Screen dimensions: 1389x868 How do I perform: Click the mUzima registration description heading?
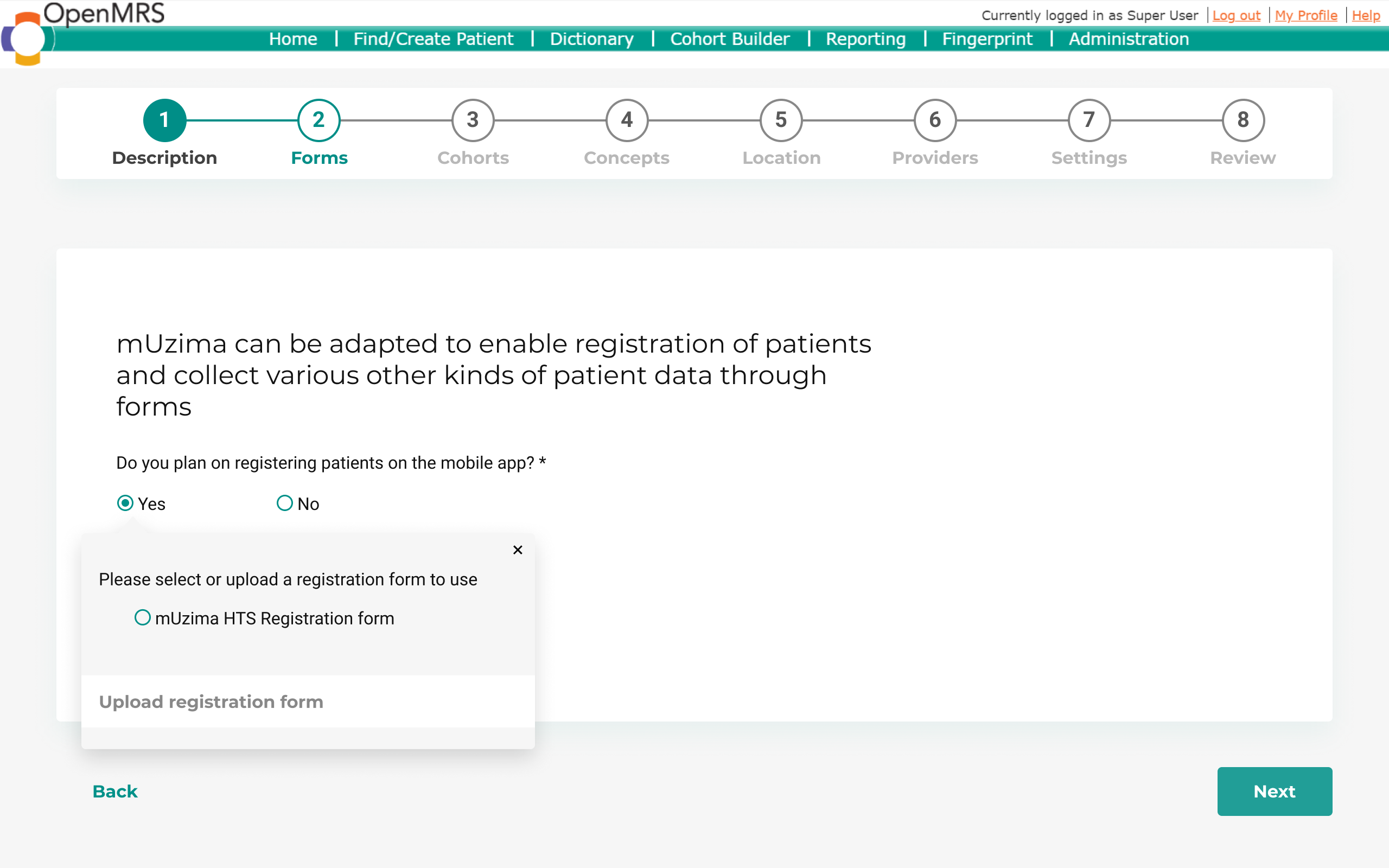pos(494,375)
